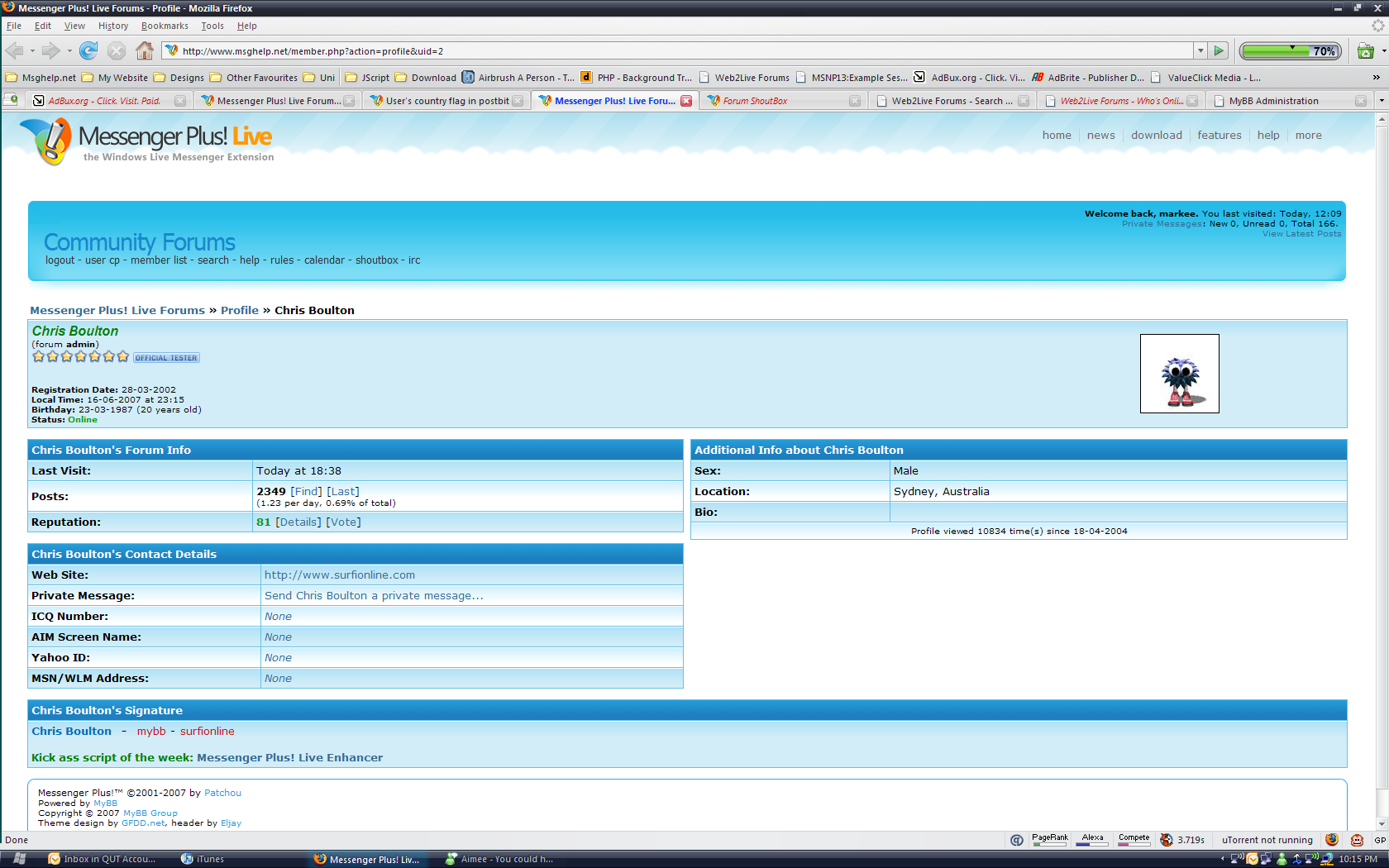Show more bookmarks via the overflow chevron

coord(1377,78)
